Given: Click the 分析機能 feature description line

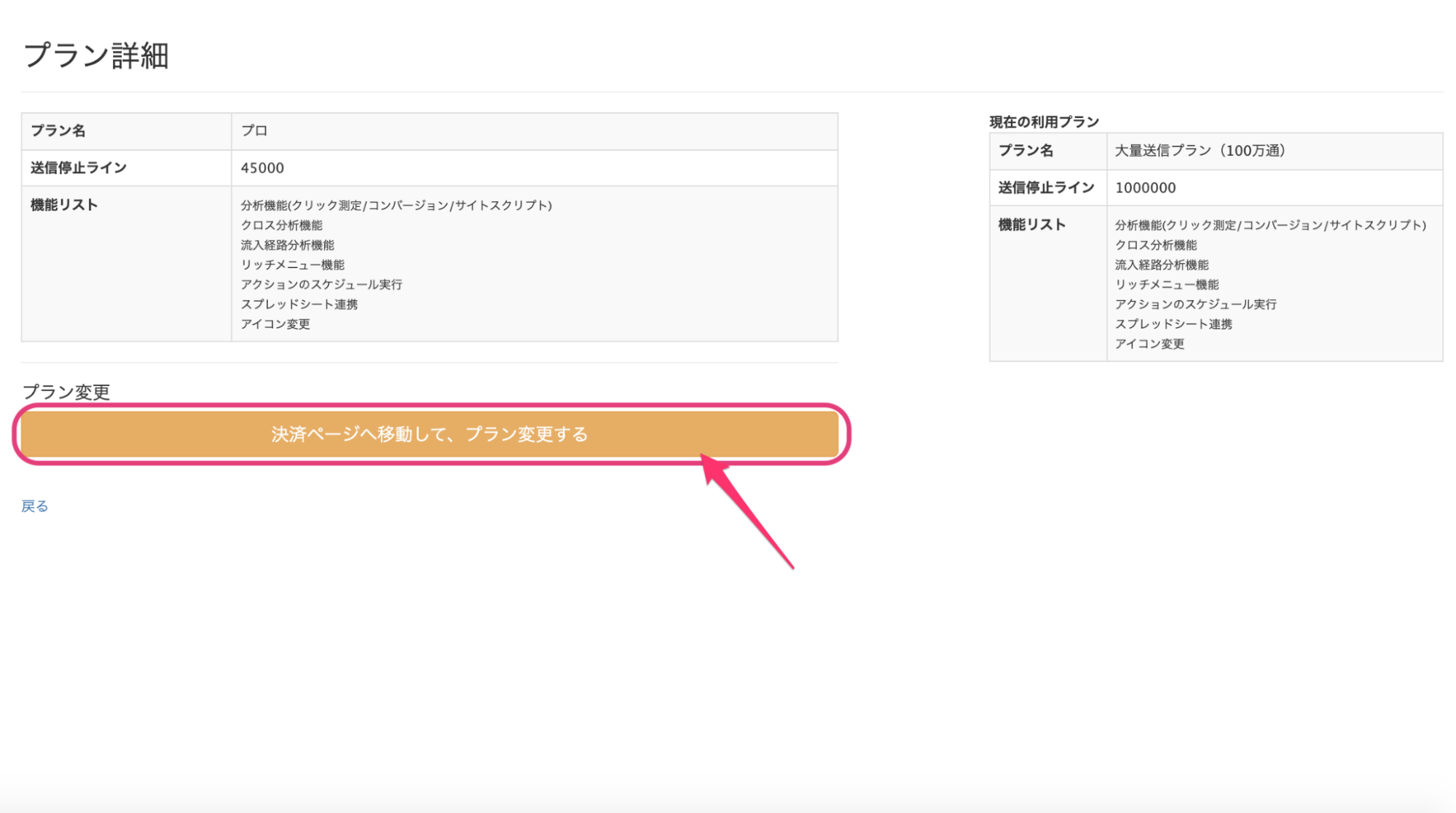Looking at the screenshot, I should pyautogui.click(x=396, y=205).
